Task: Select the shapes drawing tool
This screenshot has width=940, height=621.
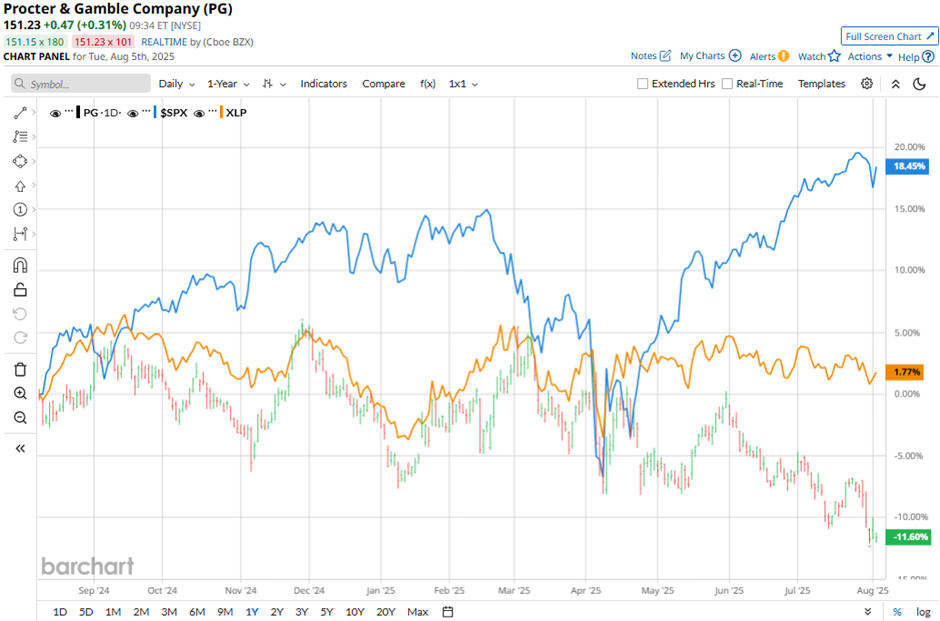Action: click(20, 161)
